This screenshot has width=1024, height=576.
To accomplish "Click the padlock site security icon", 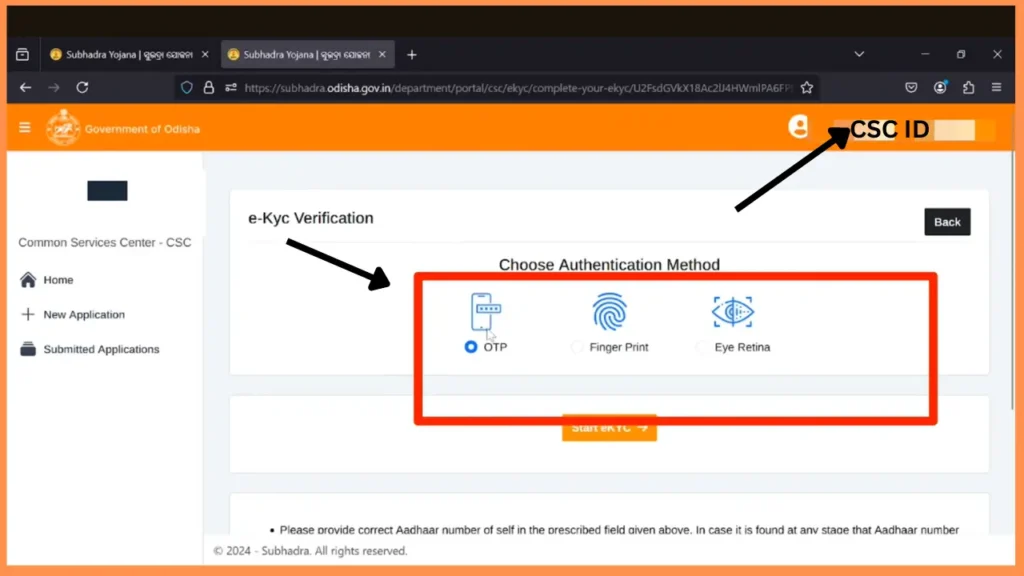I will (x=208, y=88).
